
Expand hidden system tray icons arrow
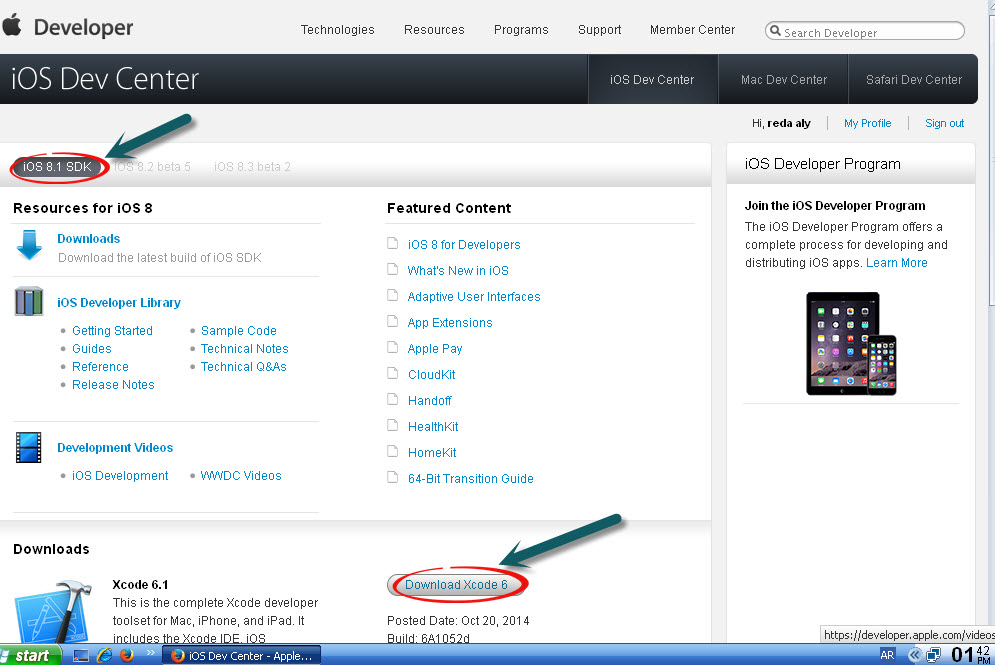(914, 655)
